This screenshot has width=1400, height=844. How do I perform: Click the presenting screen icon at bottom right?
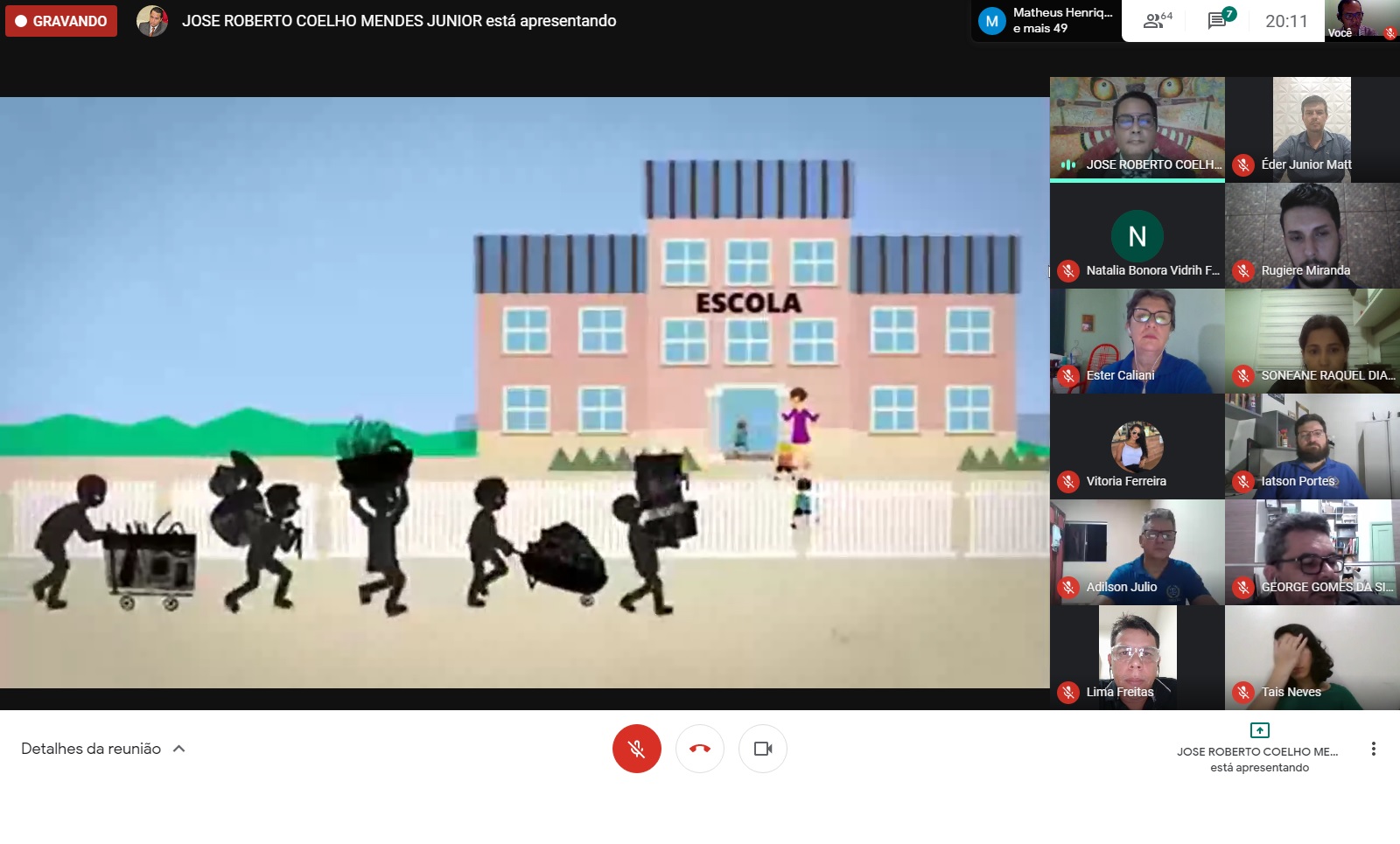[x=1259, y=730]
